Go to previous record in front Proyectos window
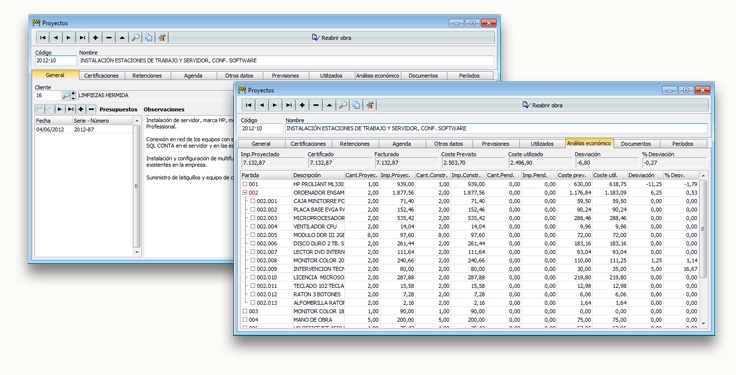The width and height of the screenshot is (736, 375). pyautogui.click(x=262, y=106)
